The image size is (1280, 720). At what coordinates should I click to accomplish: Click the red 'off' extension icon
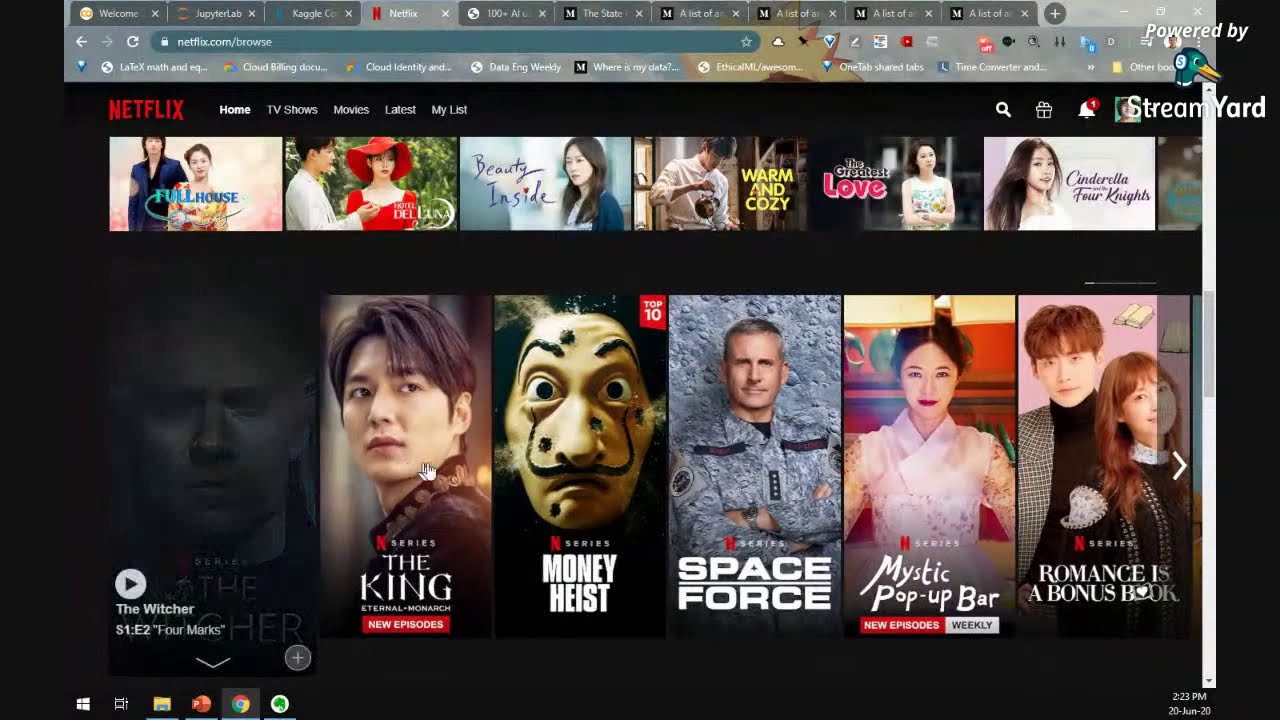[986, 43]
